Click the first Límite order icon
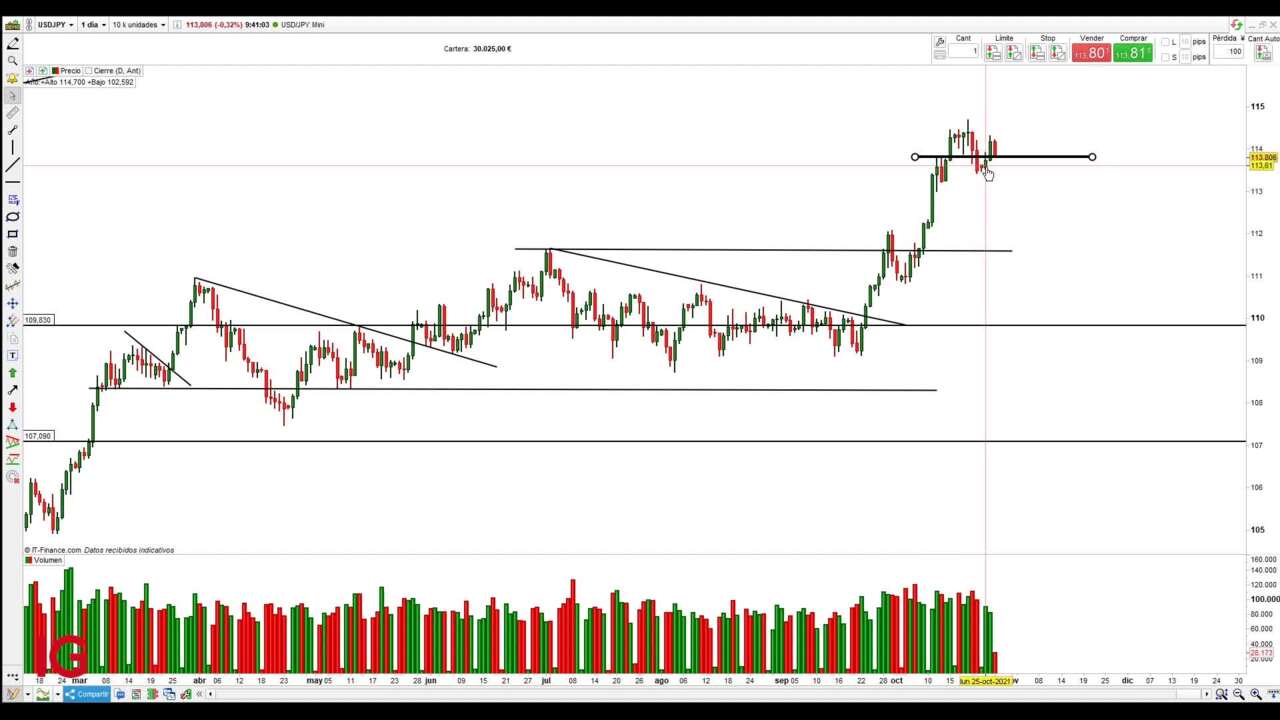The height and width of the screenshot is (720, 1280). [x=993, y=52]
